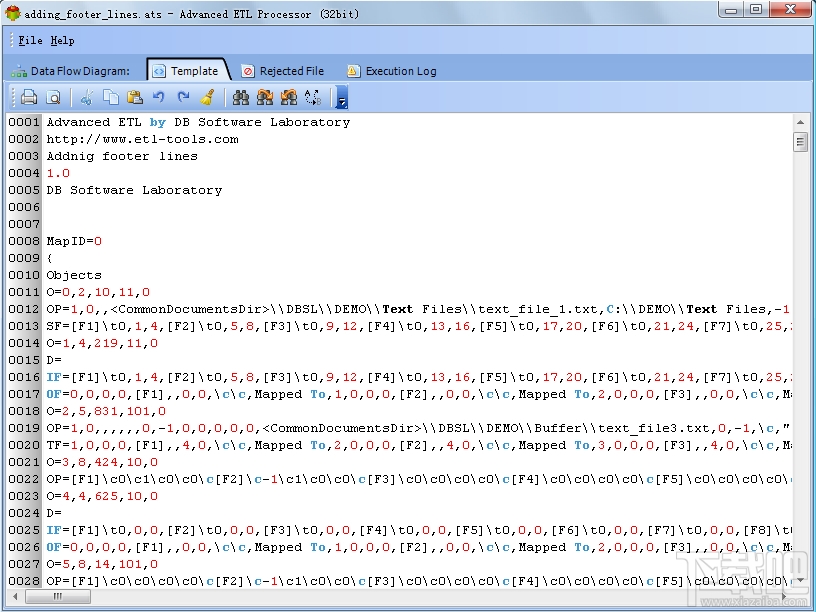
Task: Click the 'O=4,4,625,10,0' line
Action: [x=102, y=496]
